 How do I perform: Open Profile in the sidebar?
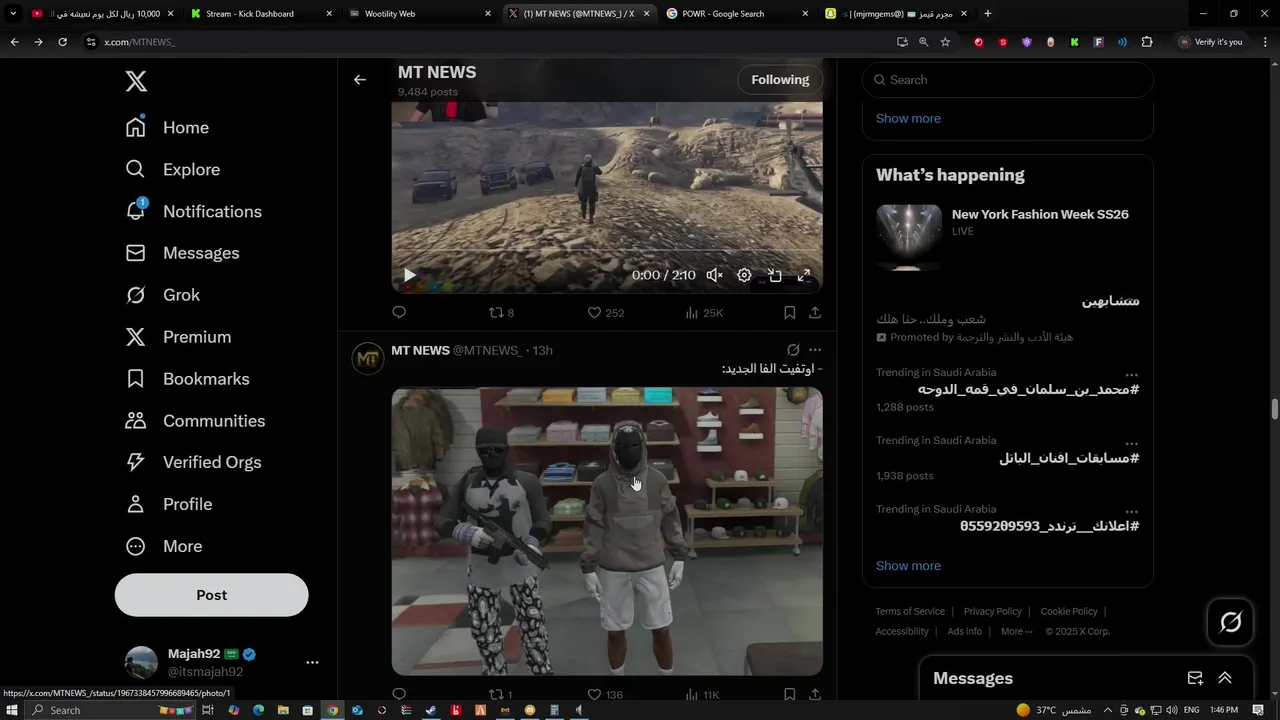(x=168, y=504)
